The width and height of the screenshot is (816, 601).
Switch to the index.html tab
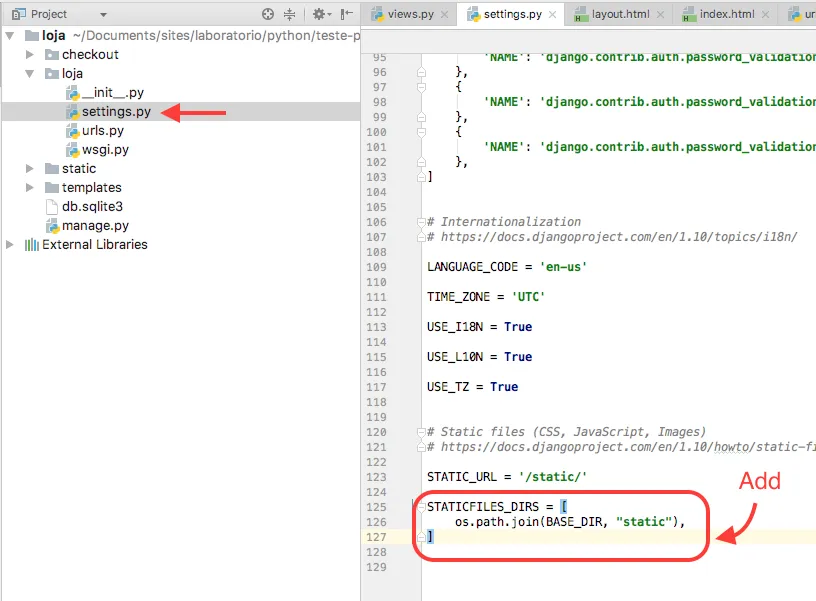[727, 15]
